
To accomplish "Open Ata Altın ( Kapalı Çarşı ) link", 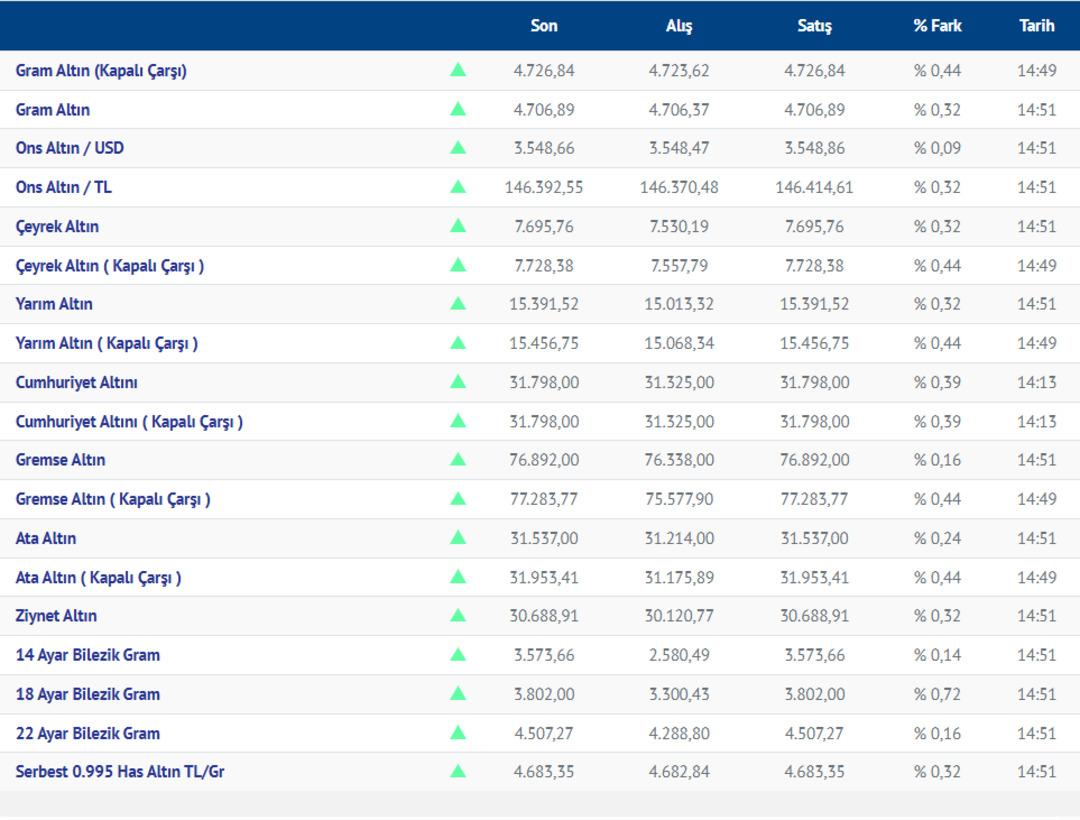I will click(98, 578).
